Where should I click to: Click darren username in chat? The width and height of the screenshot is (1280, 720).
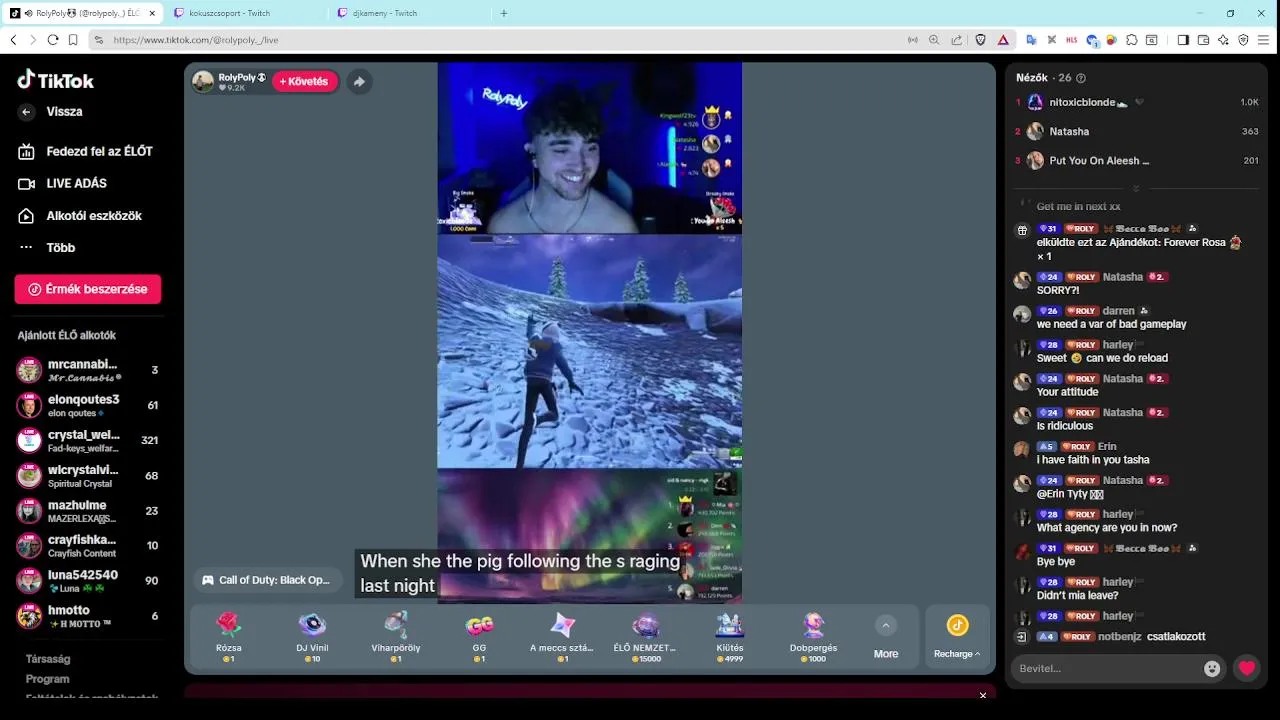(x=1118, y=311)
